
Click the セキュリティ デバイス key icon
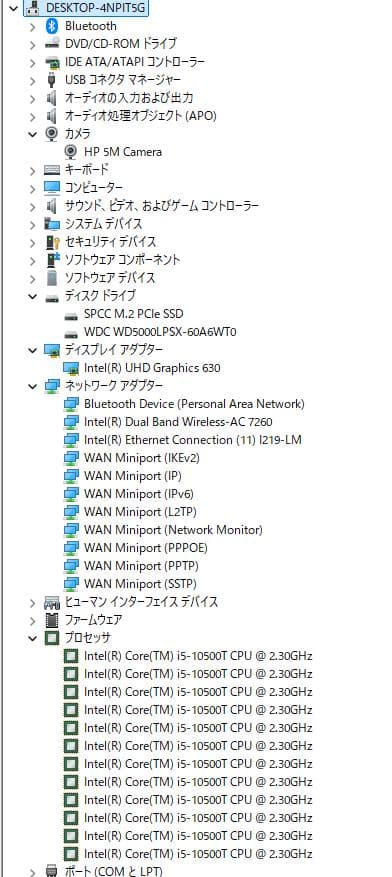coord(52,242)
